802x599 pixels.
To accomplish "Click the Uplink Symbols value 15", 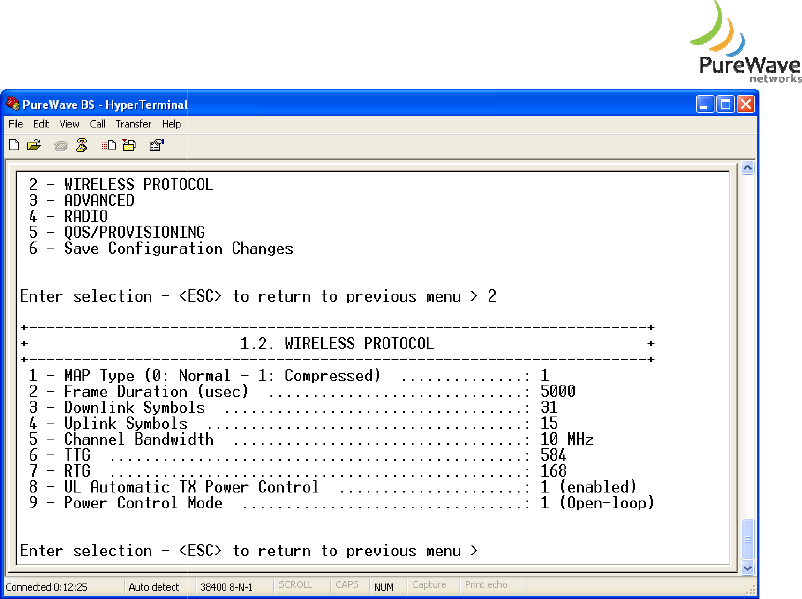I will (549, 423).
